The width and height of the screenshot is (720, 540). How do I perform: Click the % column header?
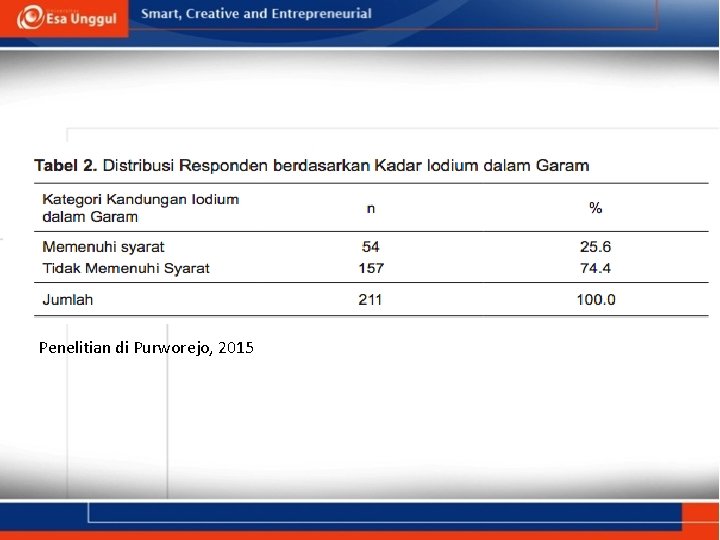coord(596,208)
